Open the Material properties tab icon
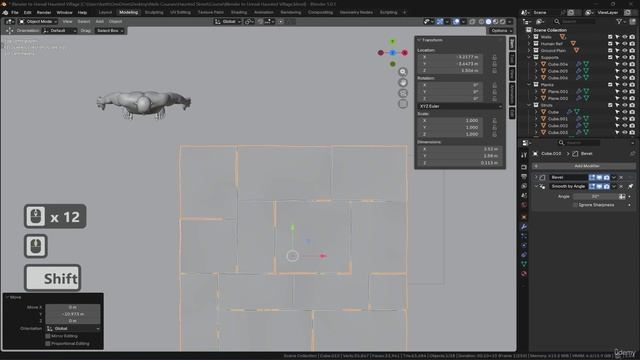The image size is (640, 360). (524, 273)
